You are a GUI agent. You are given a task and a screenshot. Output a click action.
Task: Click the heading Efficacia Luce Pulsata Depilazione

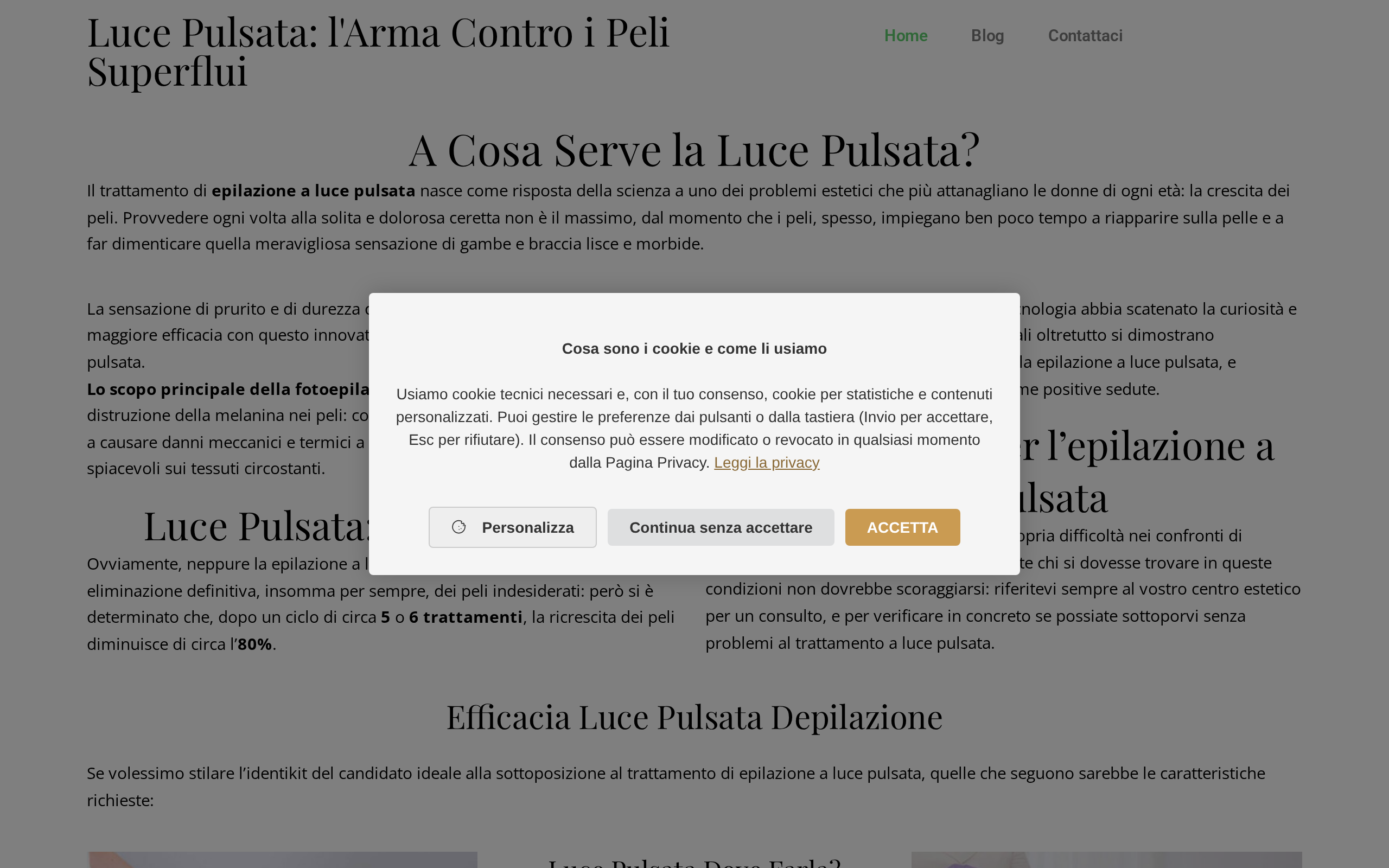[694, 717]
